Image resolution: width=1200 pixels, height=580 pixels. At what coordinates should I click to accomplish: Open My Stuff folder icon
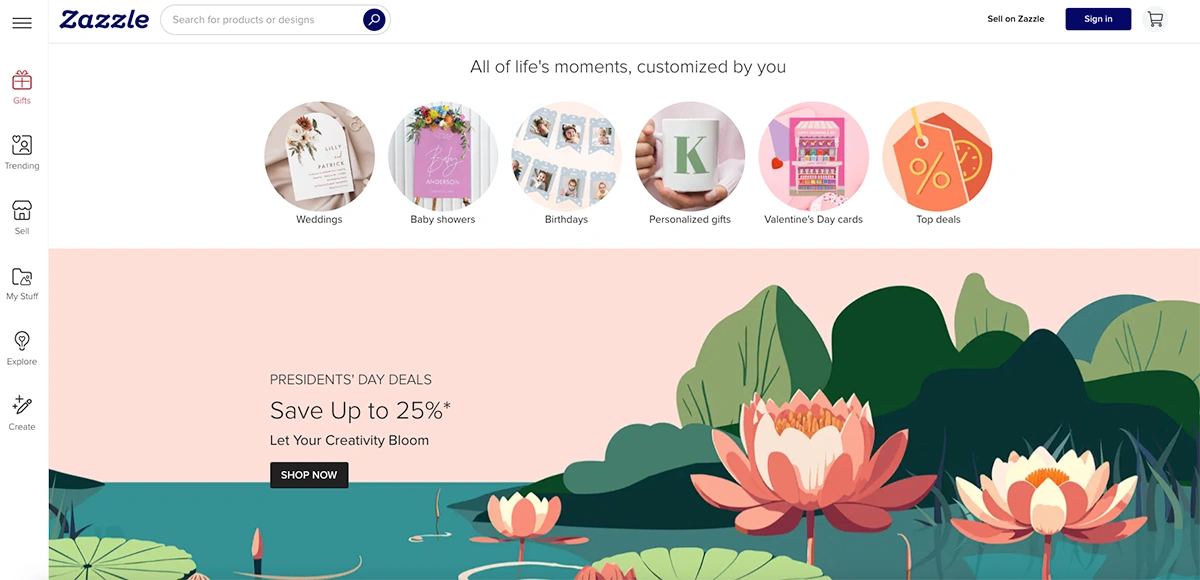[22, 276]
